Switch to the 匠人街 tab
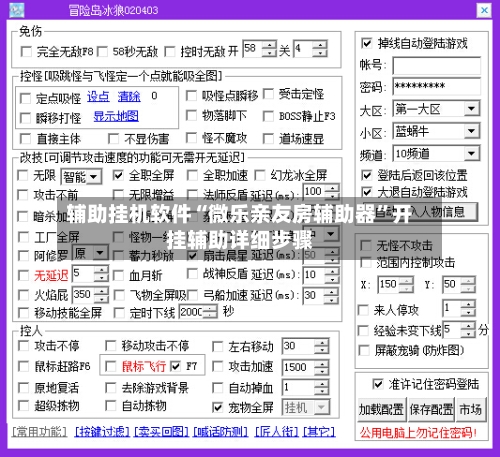The image size is (500, 457). 276,432
